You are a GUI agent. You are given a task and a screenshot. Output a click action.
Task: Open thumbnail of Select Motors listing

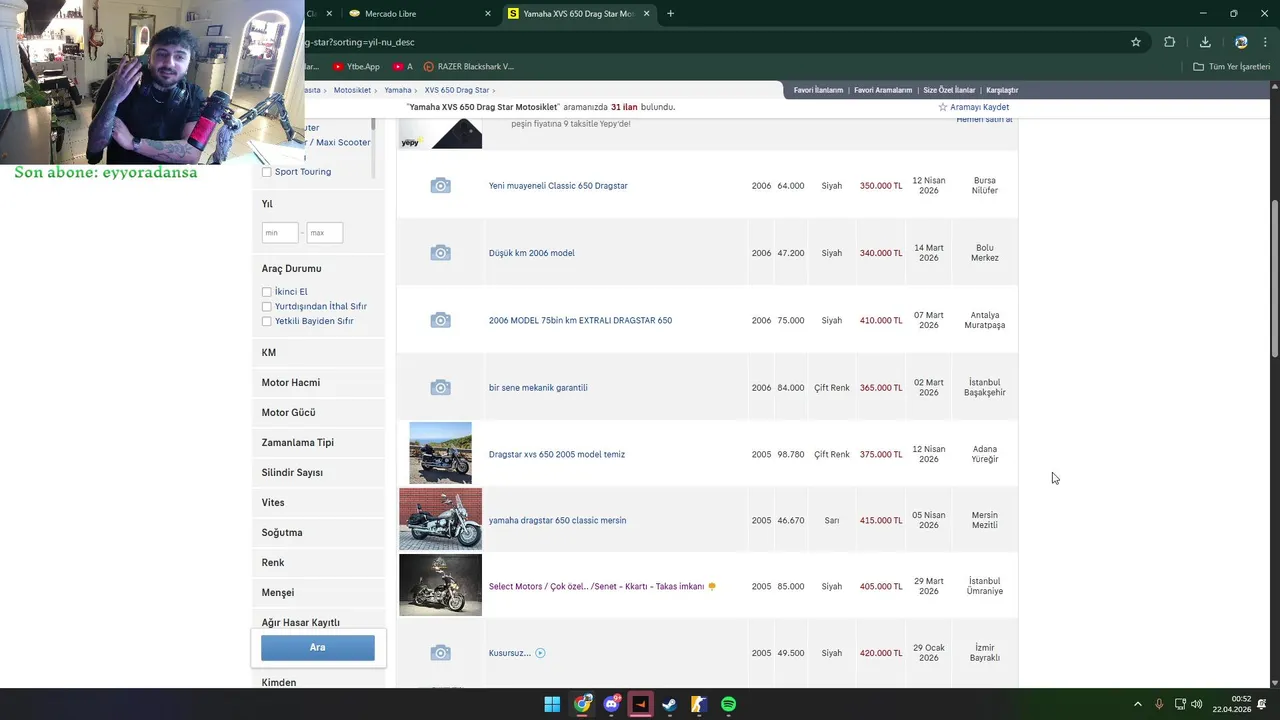tap(440, 585)
